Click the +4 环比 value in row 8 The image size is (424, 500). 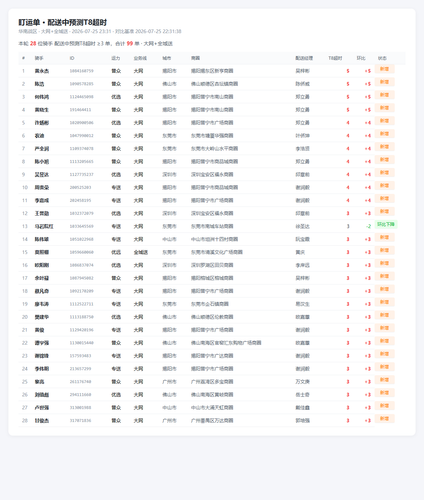point(368,162)
